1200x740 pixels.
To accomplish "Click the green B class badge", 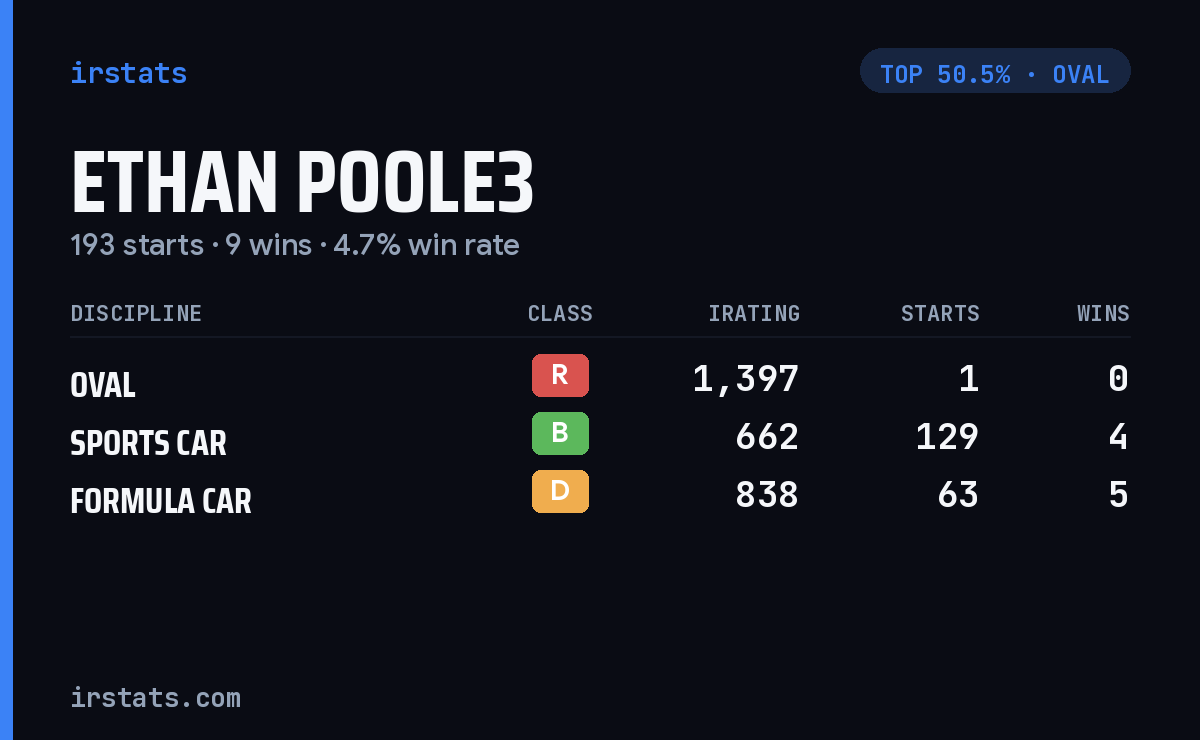I will click(x=560, y=433).
